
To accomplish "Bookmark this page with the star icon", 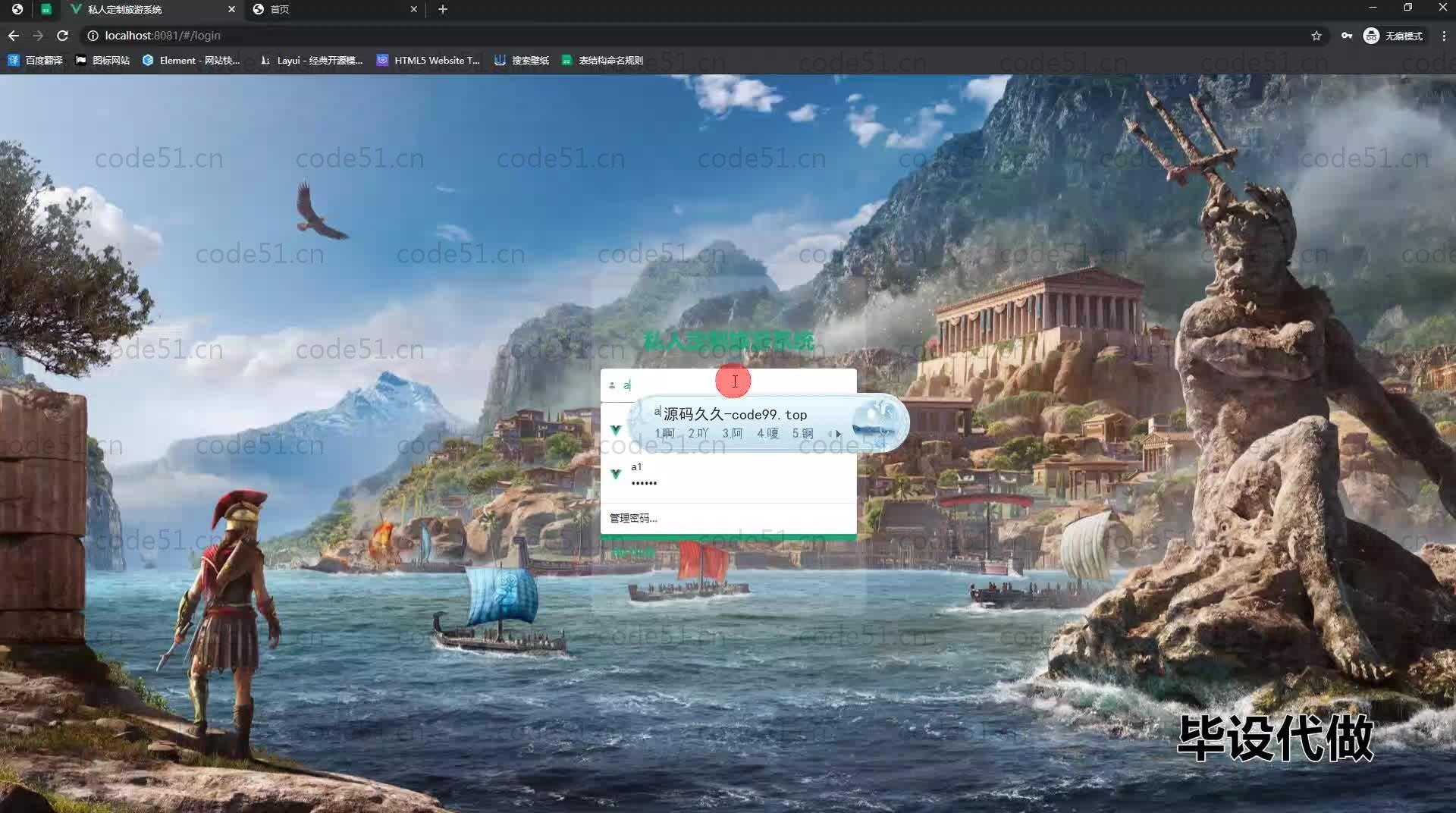I will (x=1316, y=36).
